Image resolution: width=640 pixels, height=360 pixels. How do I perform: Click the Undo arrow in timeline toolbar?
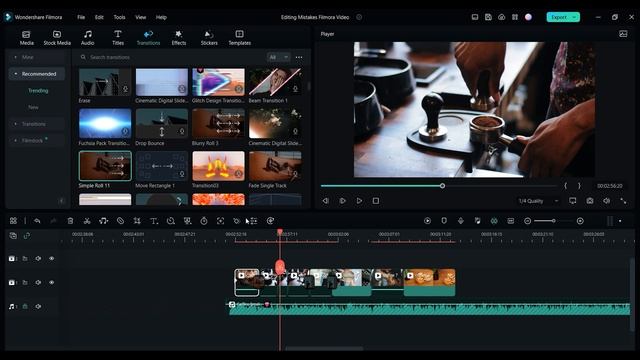click(37, 221)
